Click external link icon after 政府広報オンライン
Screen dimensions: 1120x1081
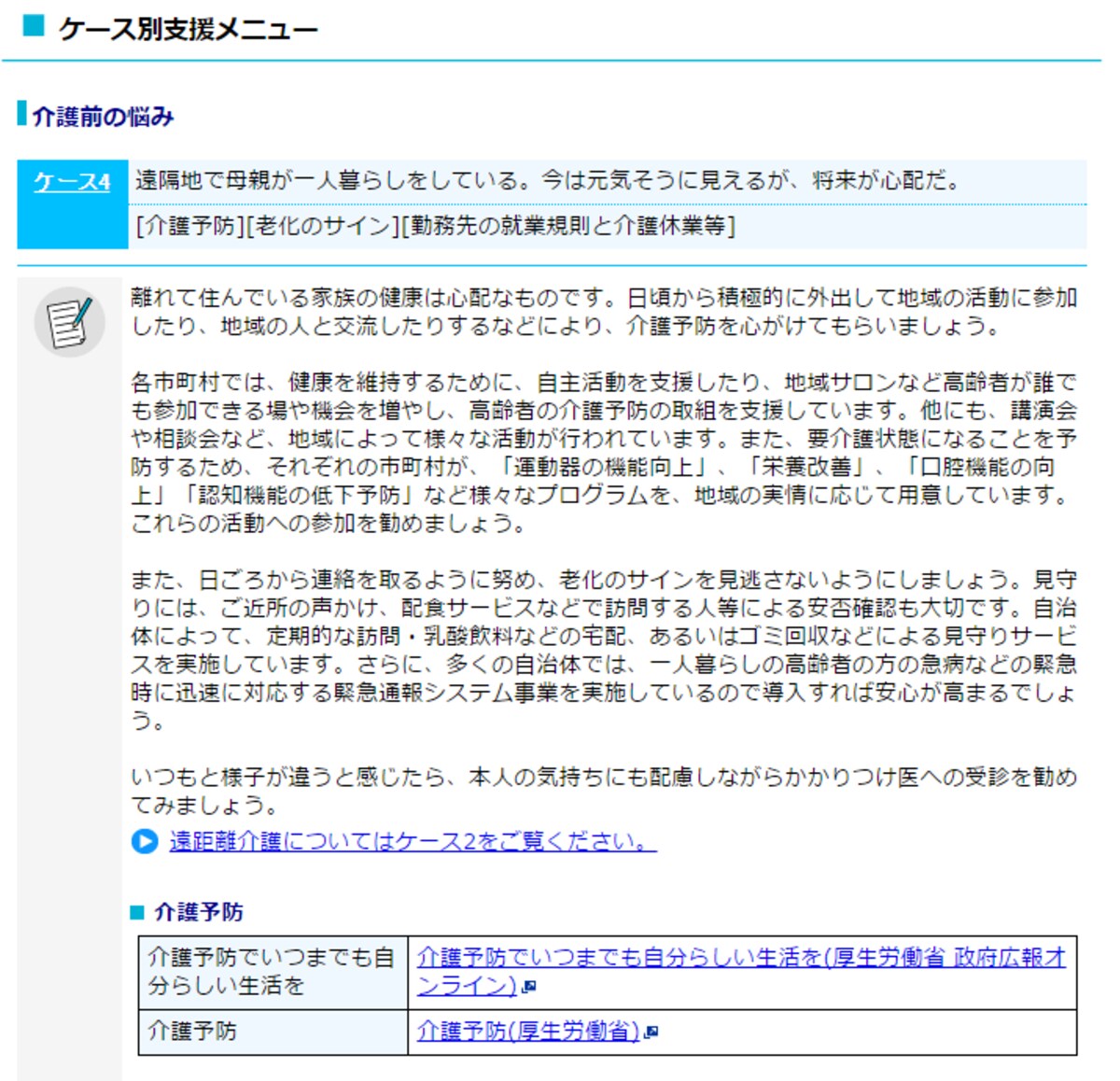pyautogui.click(x=529, y=986)
